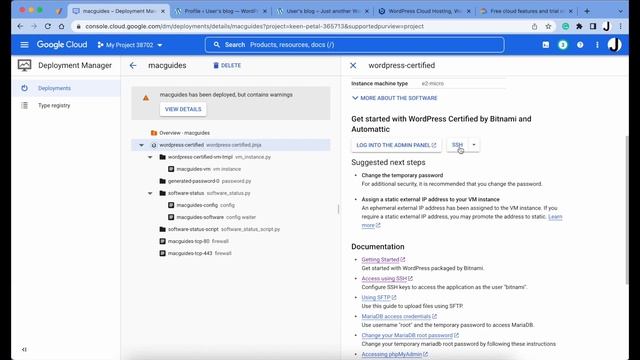640x360 pixels.
Task: Switch to User's blog Just another tab
Action: tap(322, 11)
